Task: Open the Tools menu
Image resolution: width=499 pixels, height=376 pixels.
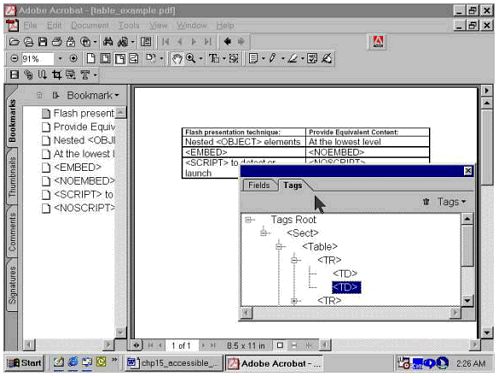Action: (x=129, y=26)
